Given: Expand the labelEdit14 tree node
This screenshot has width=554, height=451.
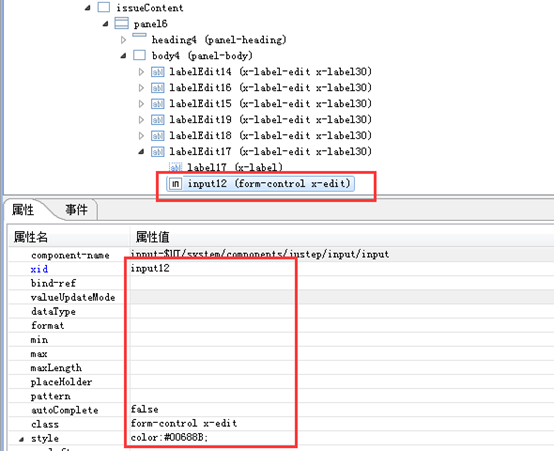Looking at the screenshot, I should (x=141, y=72).
